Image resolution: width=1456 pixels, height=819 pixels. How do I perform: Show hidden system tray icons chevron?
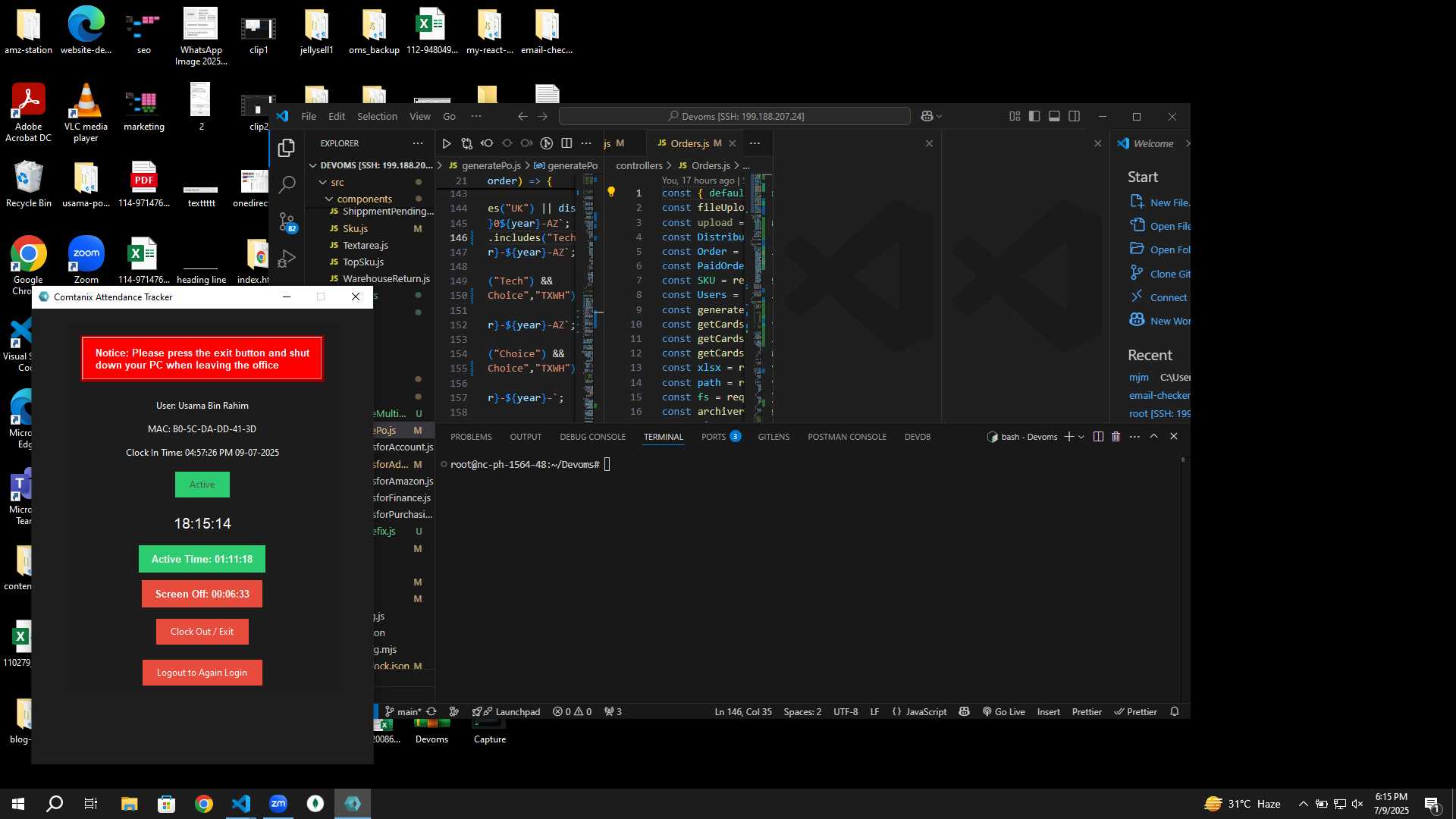(x=1303, y=804)
